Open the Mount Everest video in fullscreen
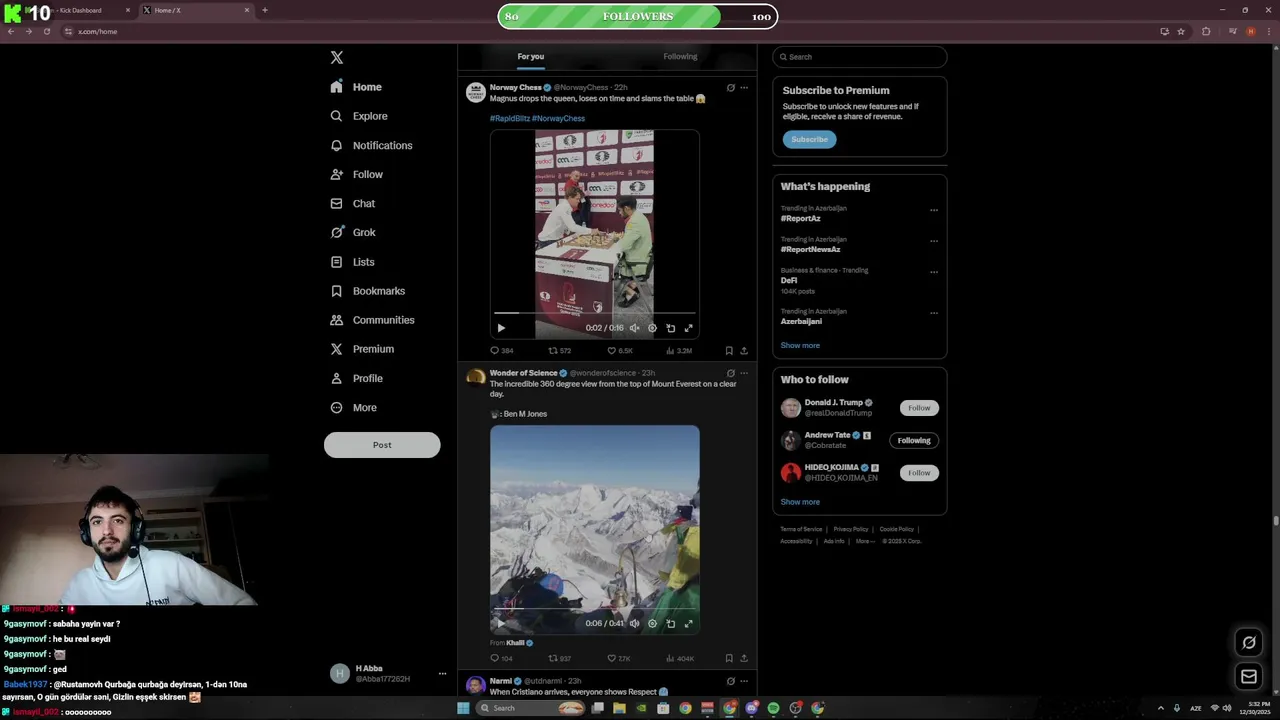 [688, 623]
